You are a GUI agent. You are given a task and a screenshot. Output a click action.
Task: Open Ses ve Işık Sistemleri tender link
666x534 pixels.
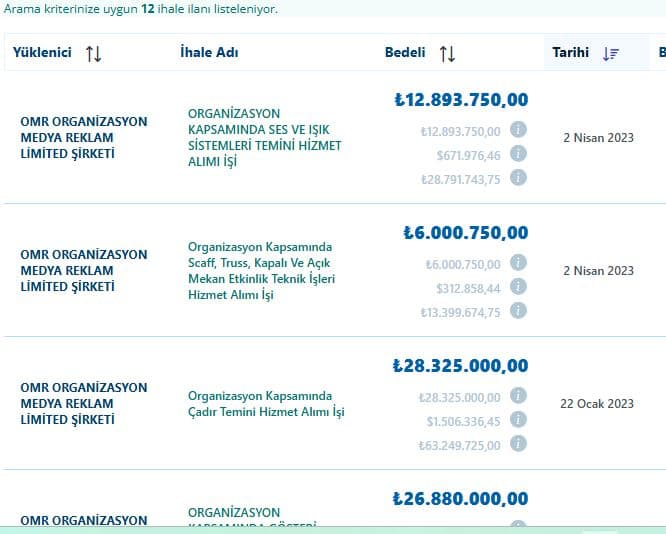265,138
